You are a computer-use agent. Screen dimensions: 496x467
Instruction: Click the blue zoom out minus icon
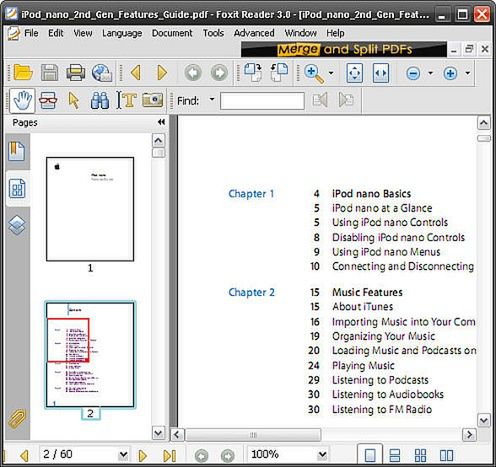(x=413, y=73)
